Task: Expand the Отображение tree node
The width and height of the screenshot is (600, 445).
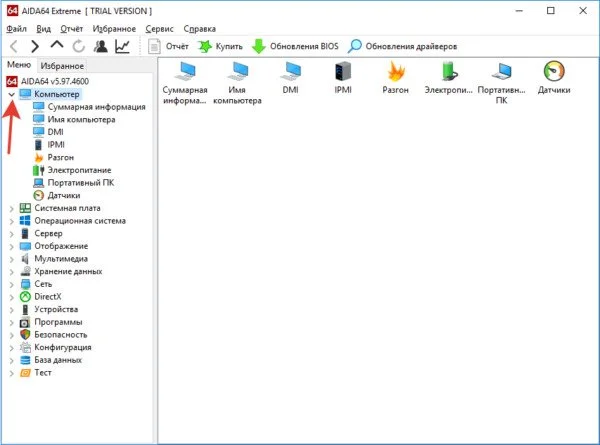Action: coord(11,246)
